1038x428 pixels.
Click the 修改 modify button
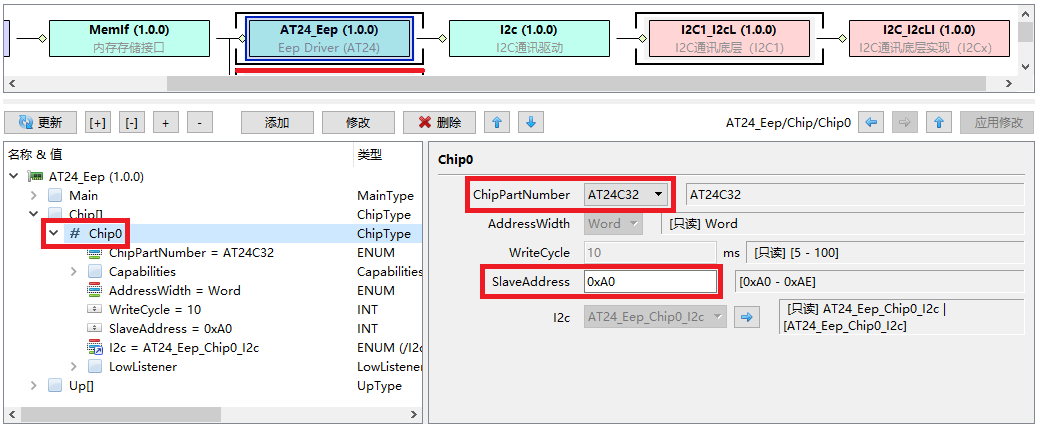[358, 123]
